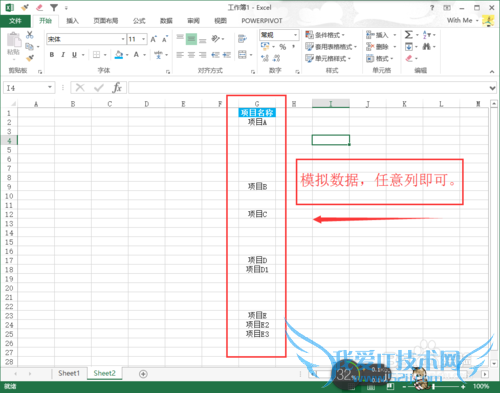Center text horizontally
This screenshot has height=393, width=500.
[x=191, y=55]
